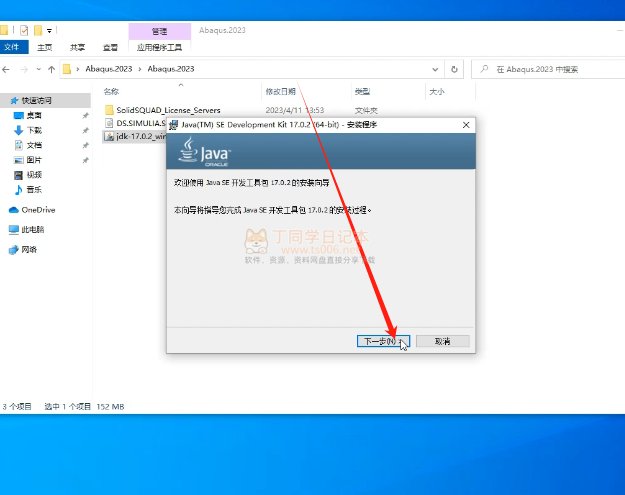Open 音乐 in navigation pane
Image resolution: width=625 pixels, height=495 pixels.
[x=34, y=190]
